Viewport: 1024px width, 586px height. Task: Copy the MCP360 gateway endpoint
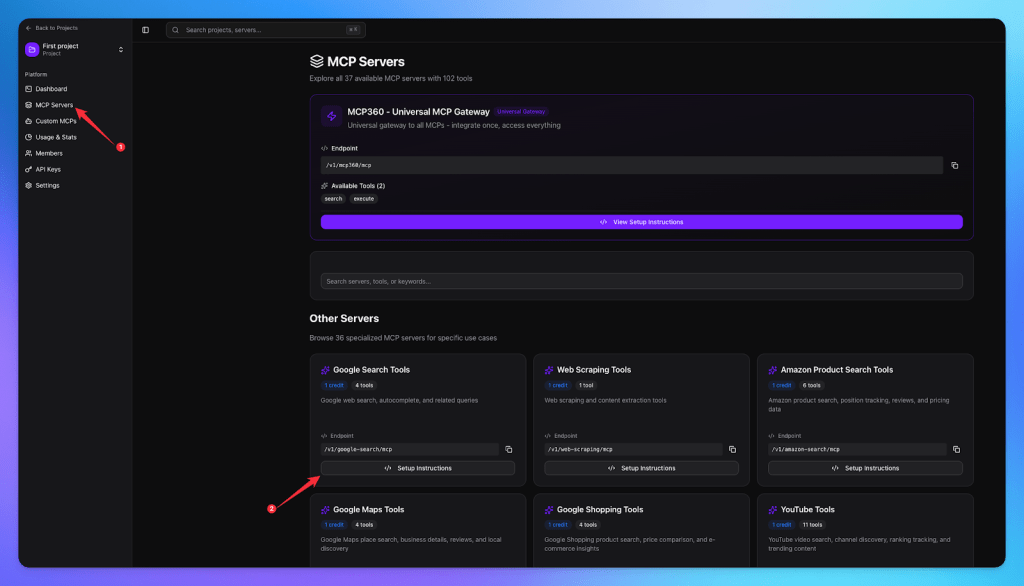pyautogui.click(x=955, y=165)
